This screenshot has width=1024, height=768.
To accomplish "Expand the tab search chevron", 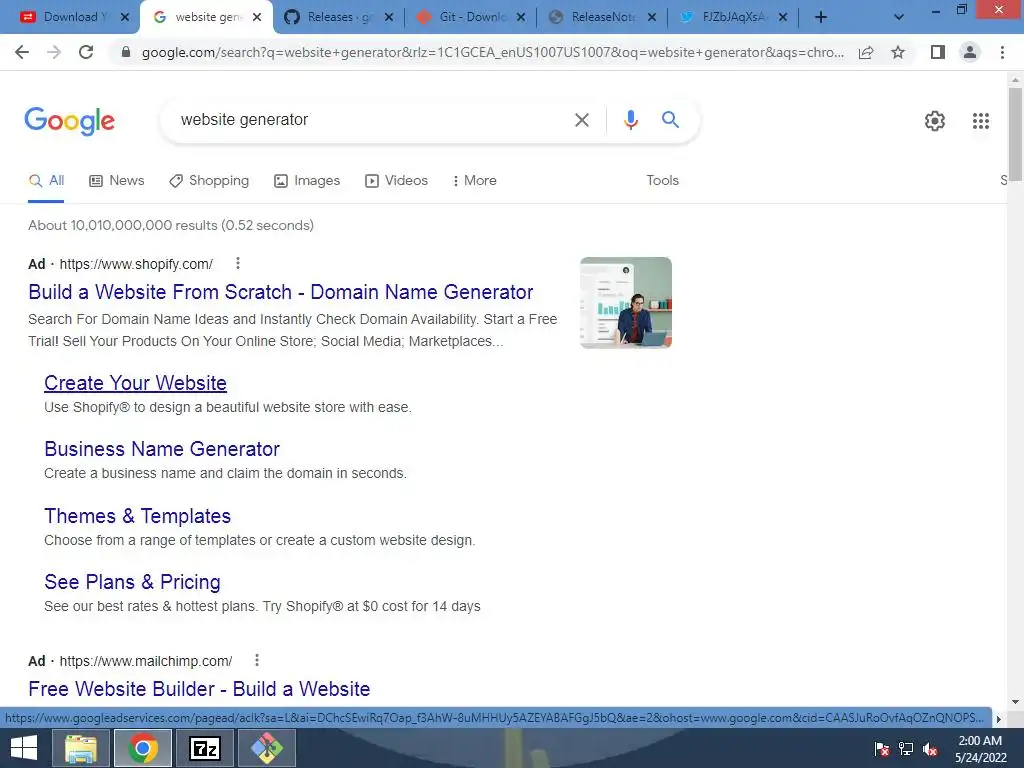I will pyautogui.click(x=899, y=17).
